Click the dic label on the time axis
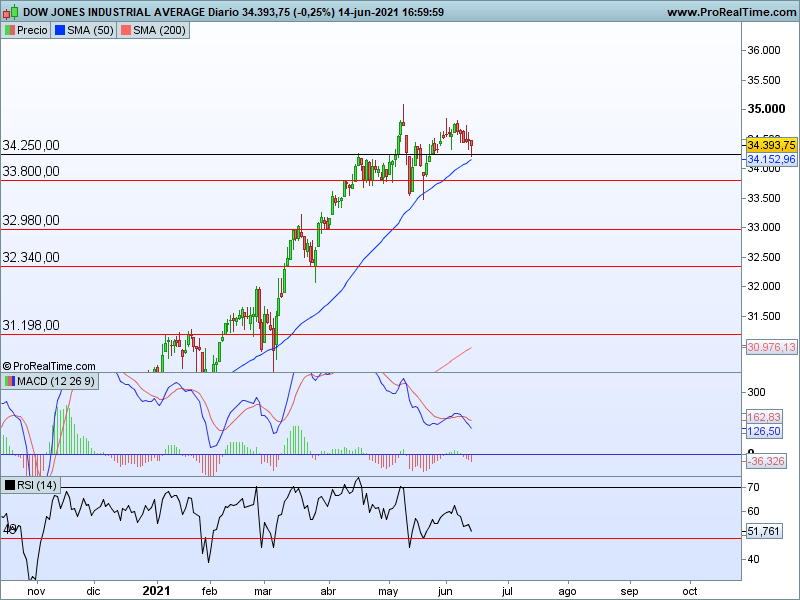 pos(93,591)
